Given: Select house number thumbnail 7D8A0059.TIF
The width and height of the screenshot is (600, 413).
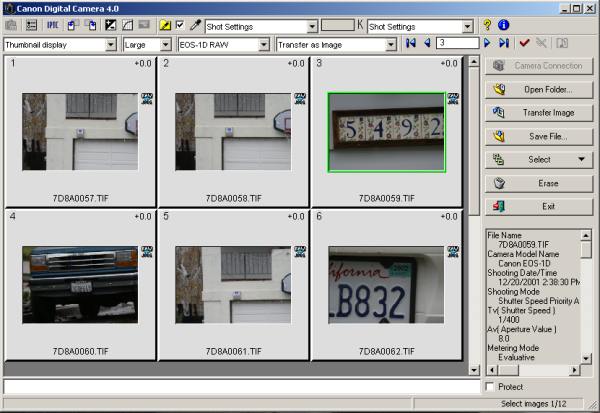Looking at the screenshot, I should pos(386,132).
